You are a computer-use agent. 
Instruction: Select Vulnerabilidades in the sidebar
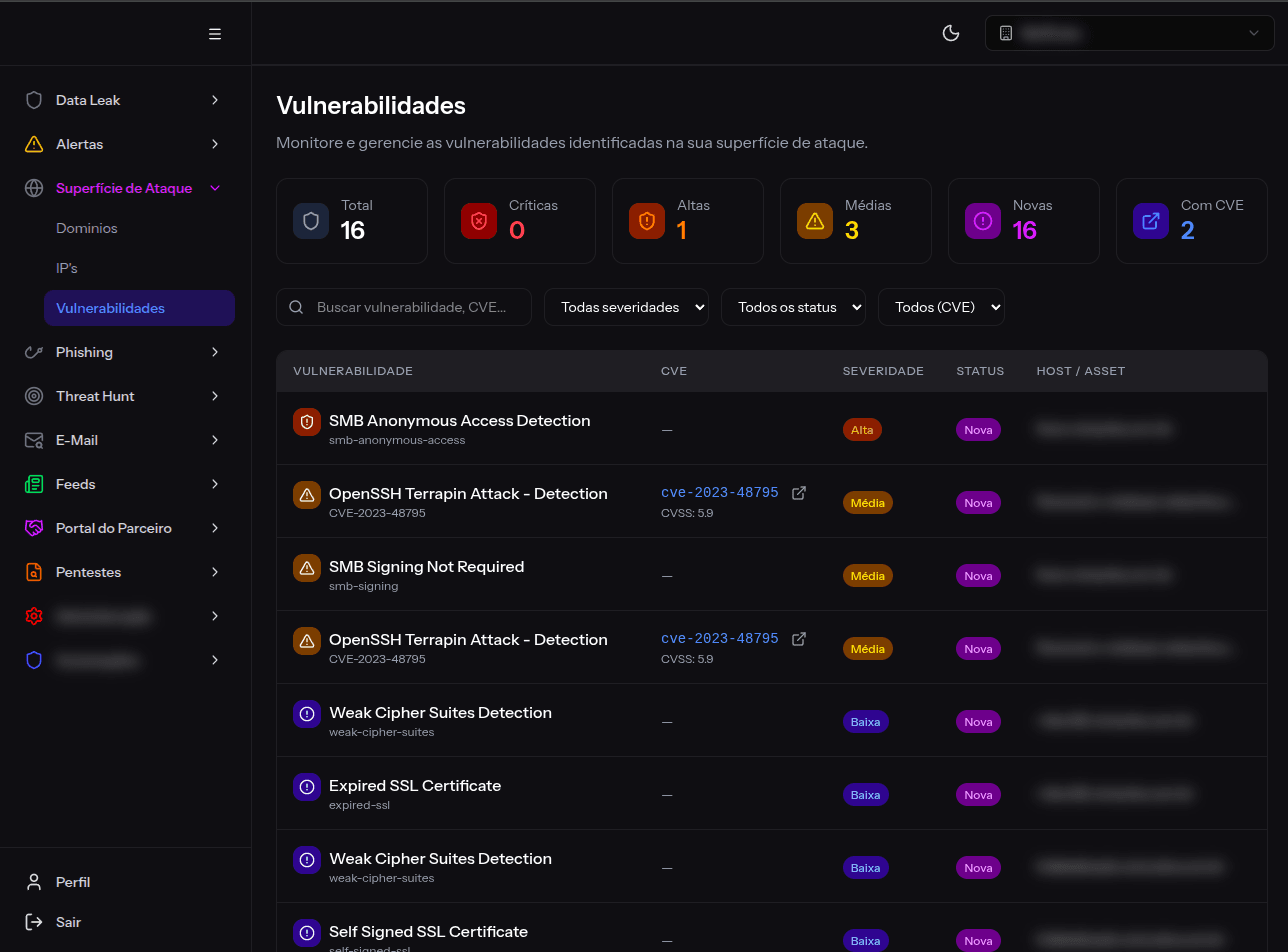[110, 308]
